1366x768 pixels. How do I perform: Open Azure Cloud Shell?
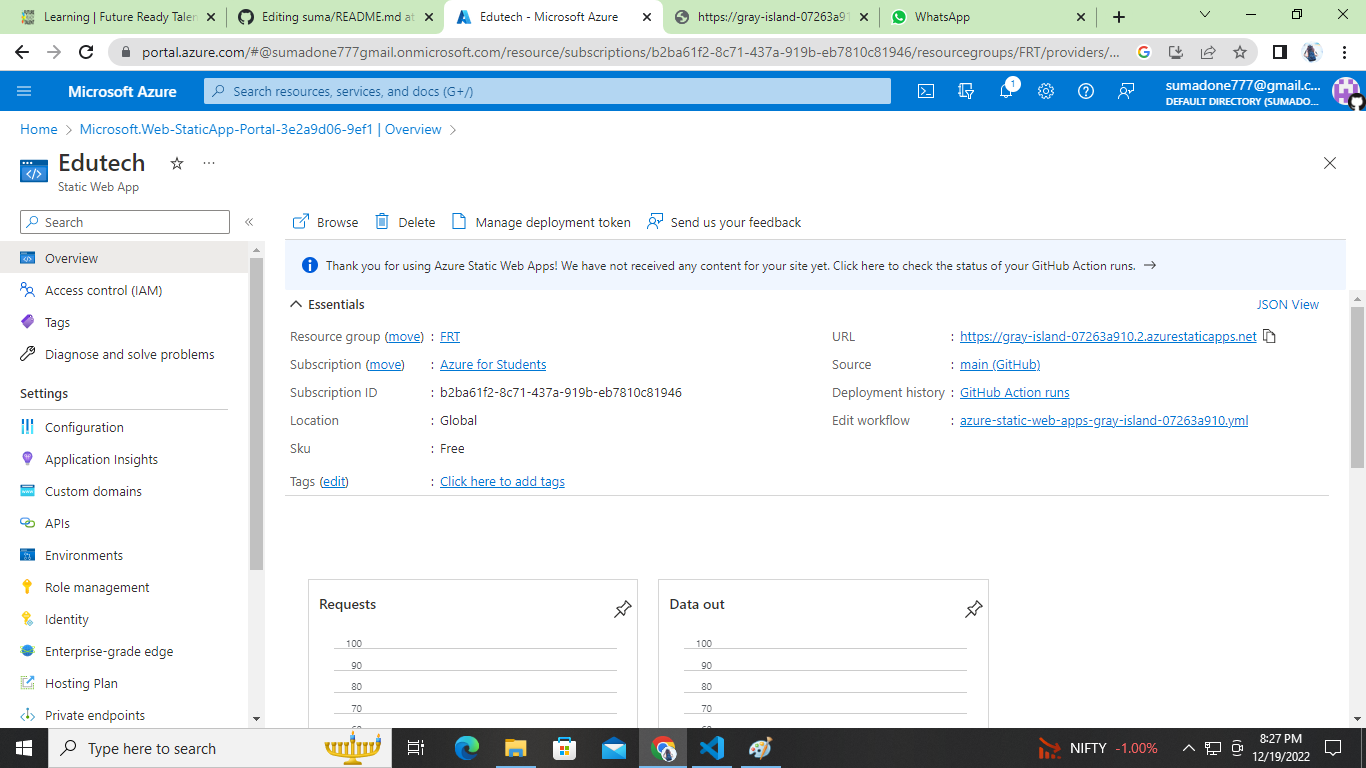pos(925,90)
